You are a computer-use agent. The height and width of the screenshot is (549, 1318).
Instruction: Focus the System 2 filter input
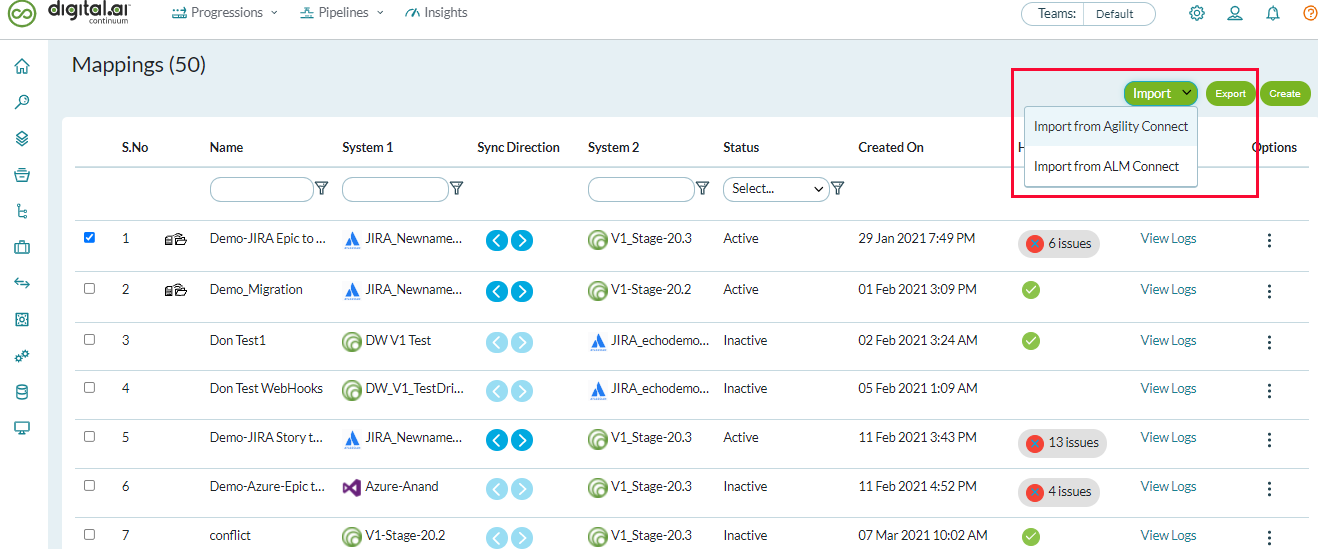click(x=641, y=189)
